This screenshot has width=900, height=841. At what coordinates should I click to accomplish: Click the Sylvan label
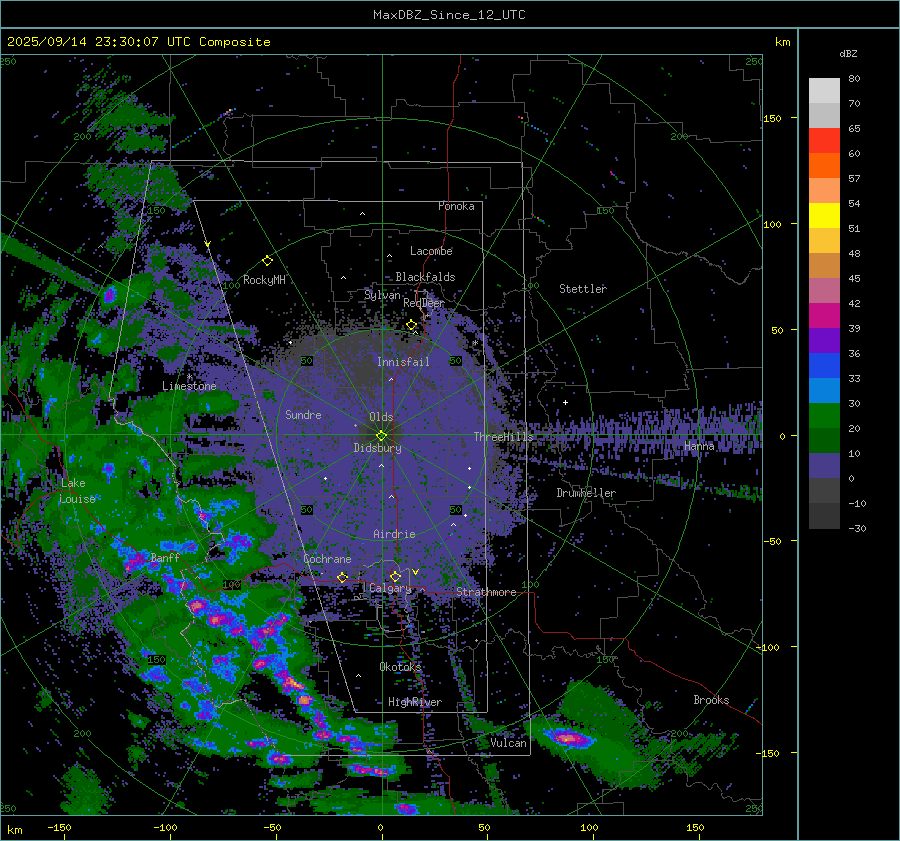382,295
